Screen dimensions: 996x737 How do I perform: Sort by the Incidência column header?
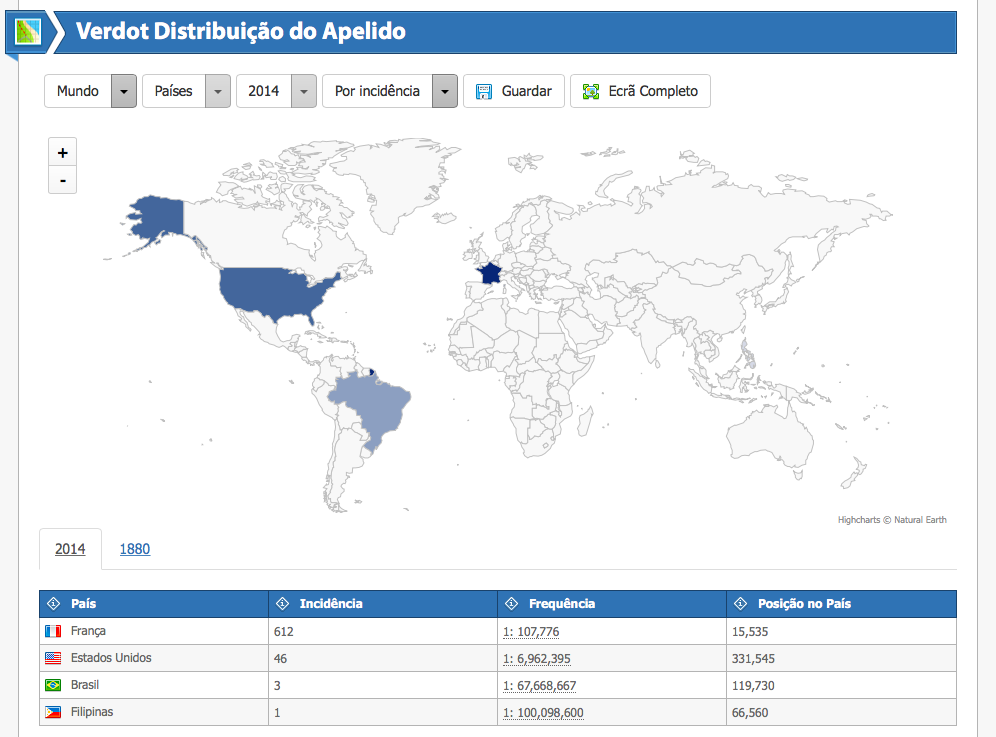[x=383, y=604]
